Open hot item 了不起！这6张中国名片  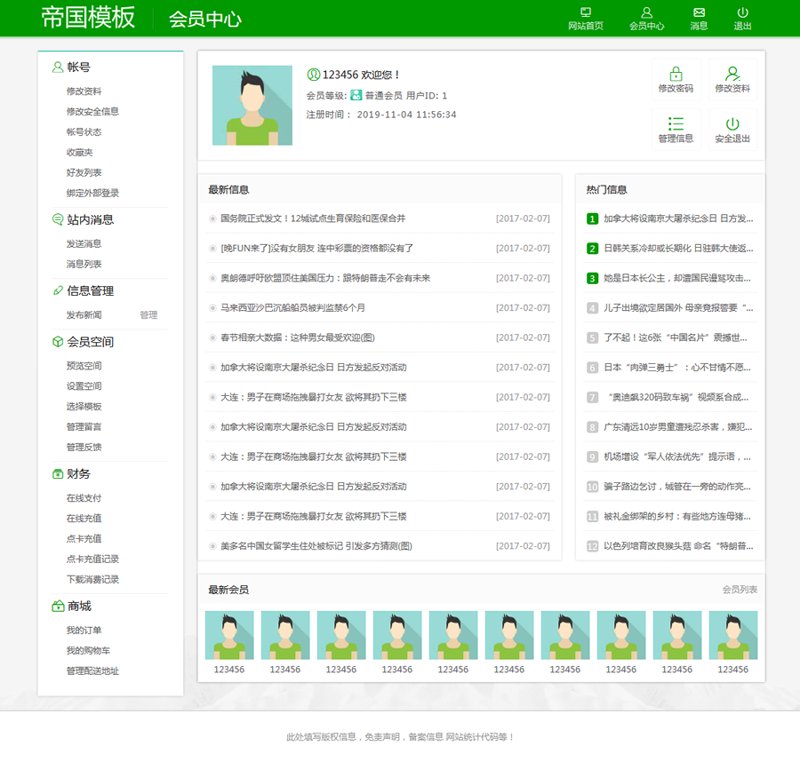pyautogui.click(x=676, y=338)
